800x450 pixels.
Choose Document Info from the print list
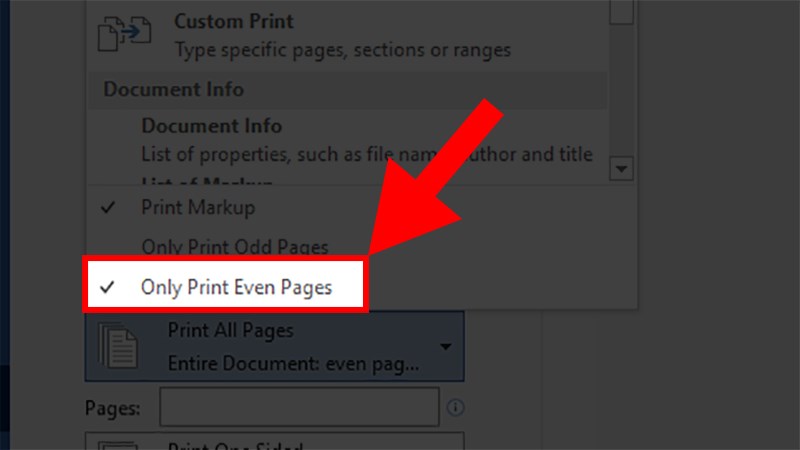pos(211,126)
